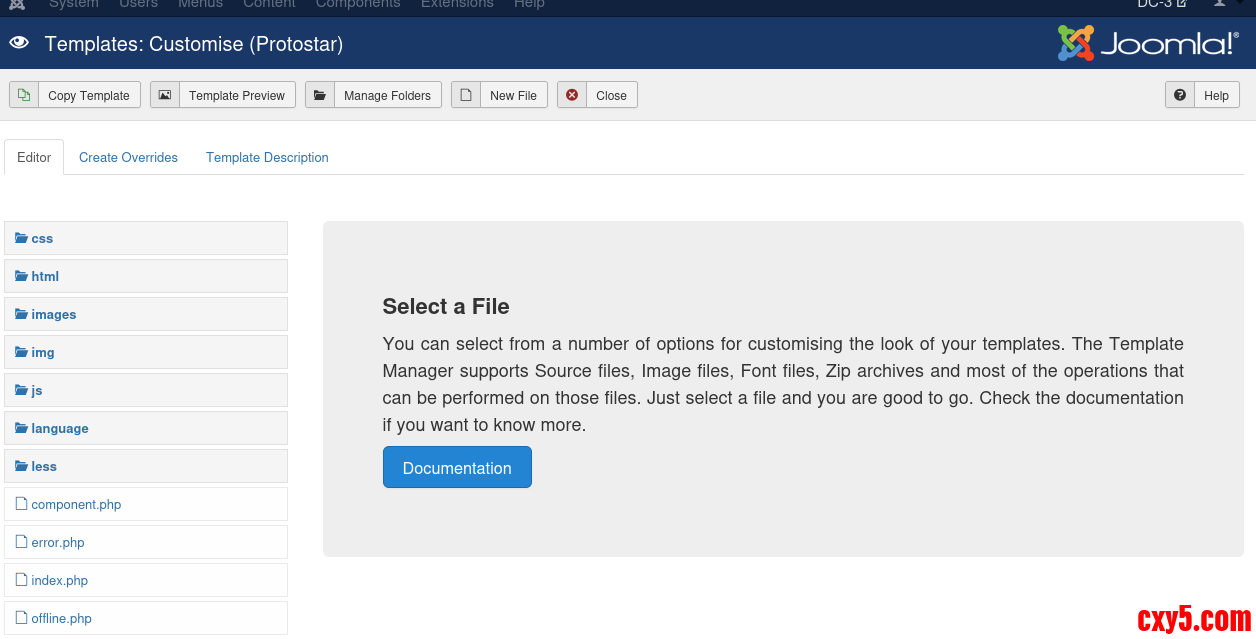The height and width of the screenshot is (639, 1256).
Task: Open the Extensions menu
Action: 457,4
